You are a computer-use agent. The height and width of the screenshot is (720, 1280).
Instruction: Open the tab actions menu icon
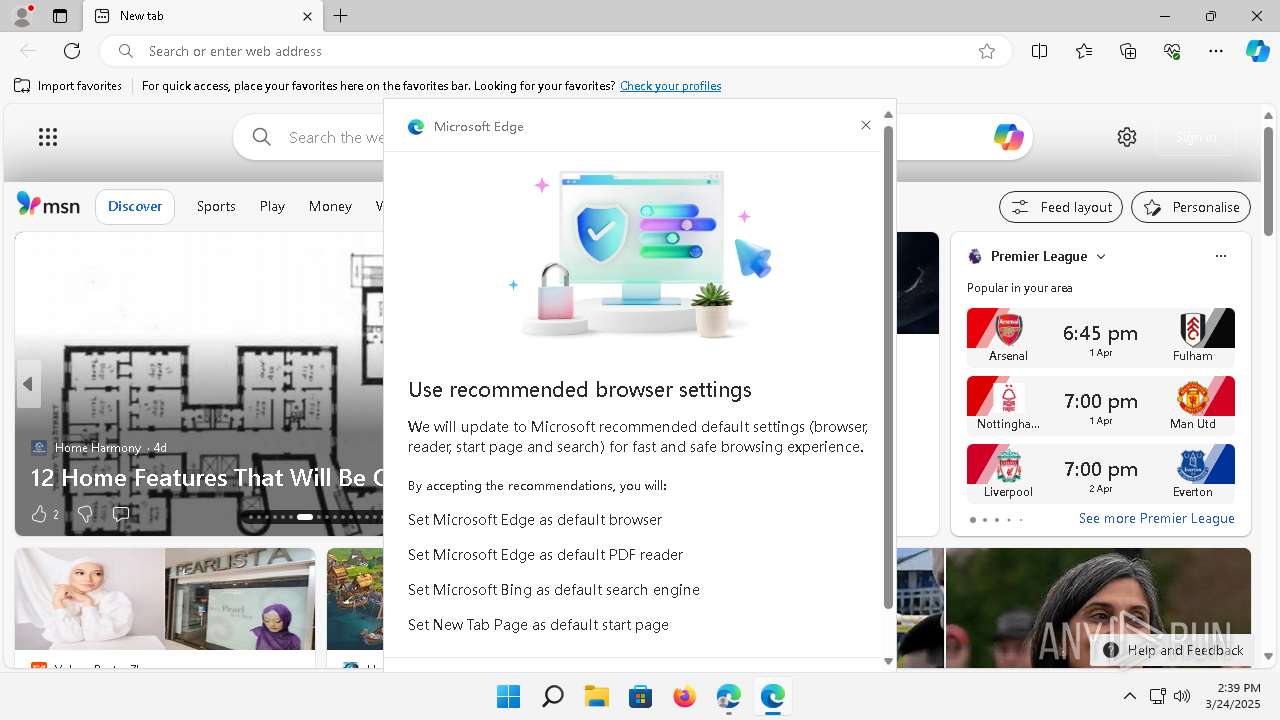pyautogui.click(x=60, y=16)
